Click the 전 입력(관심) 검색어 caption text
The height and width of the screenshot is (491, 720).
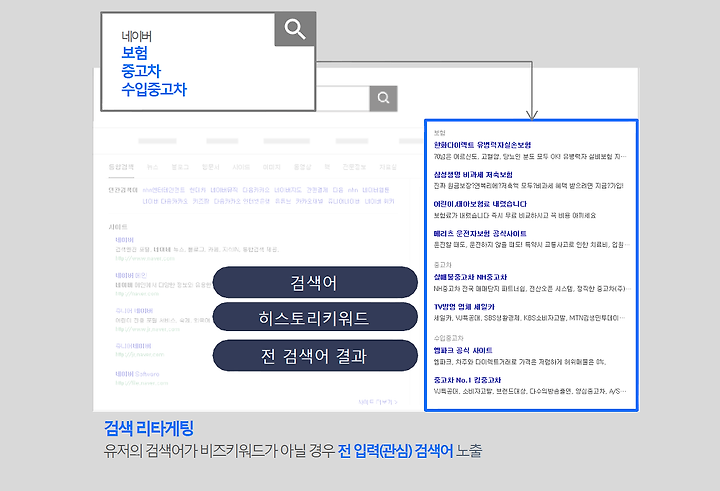click(x=395, y=451)
